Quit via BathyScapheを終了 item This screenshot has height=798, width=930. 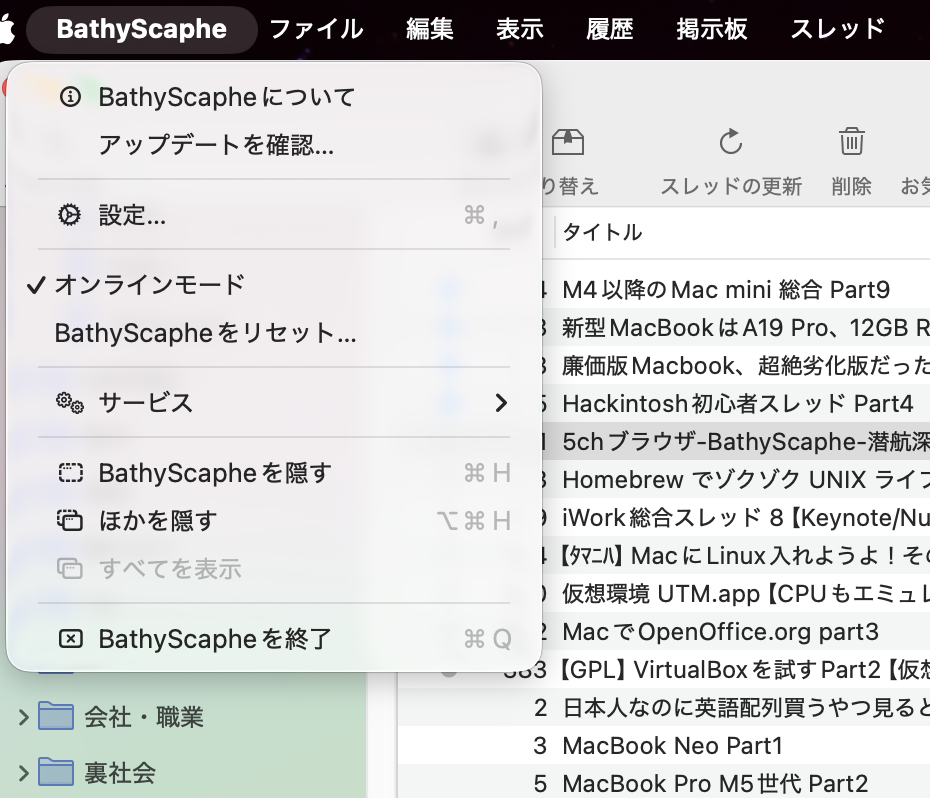click(215, 639)
